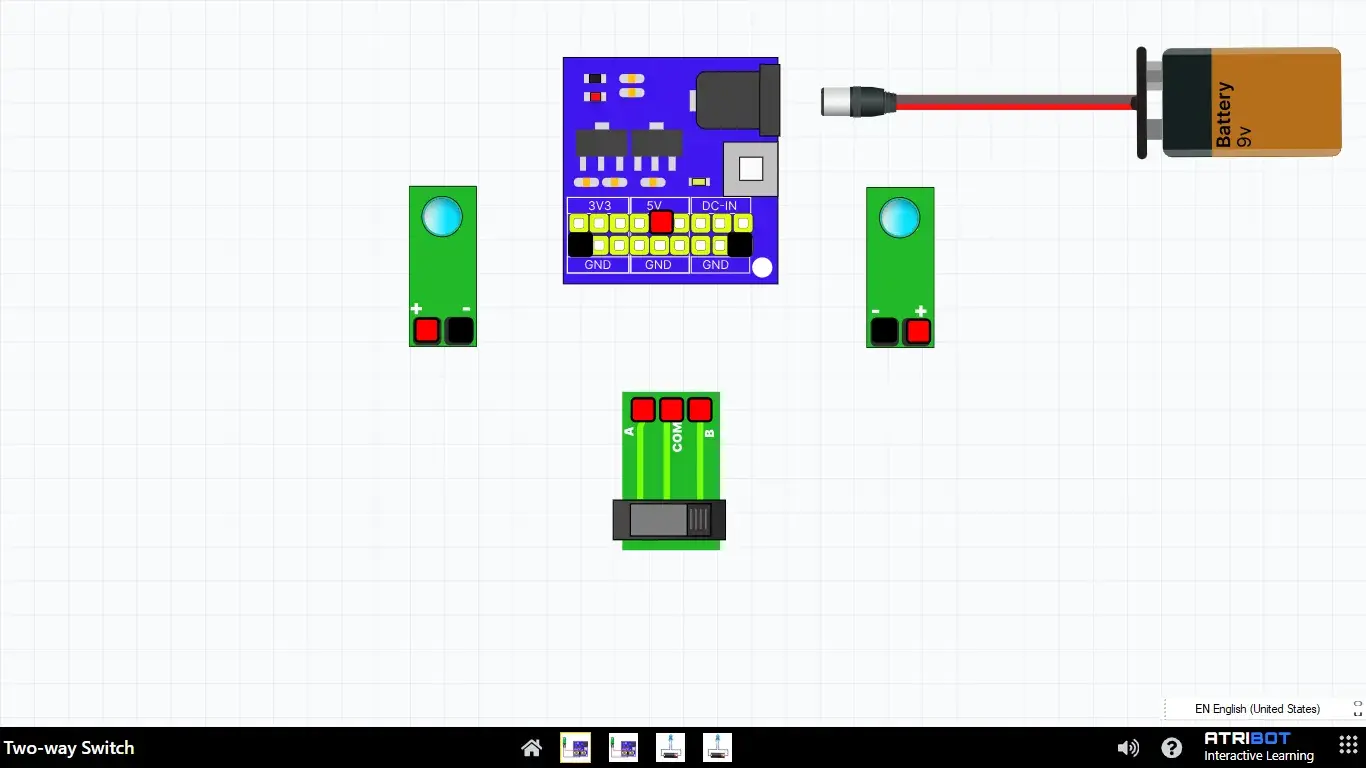The width and height of the screenshot is (1366, 768).
Task: Select the switch's A terminal
Action: point(643,409)
